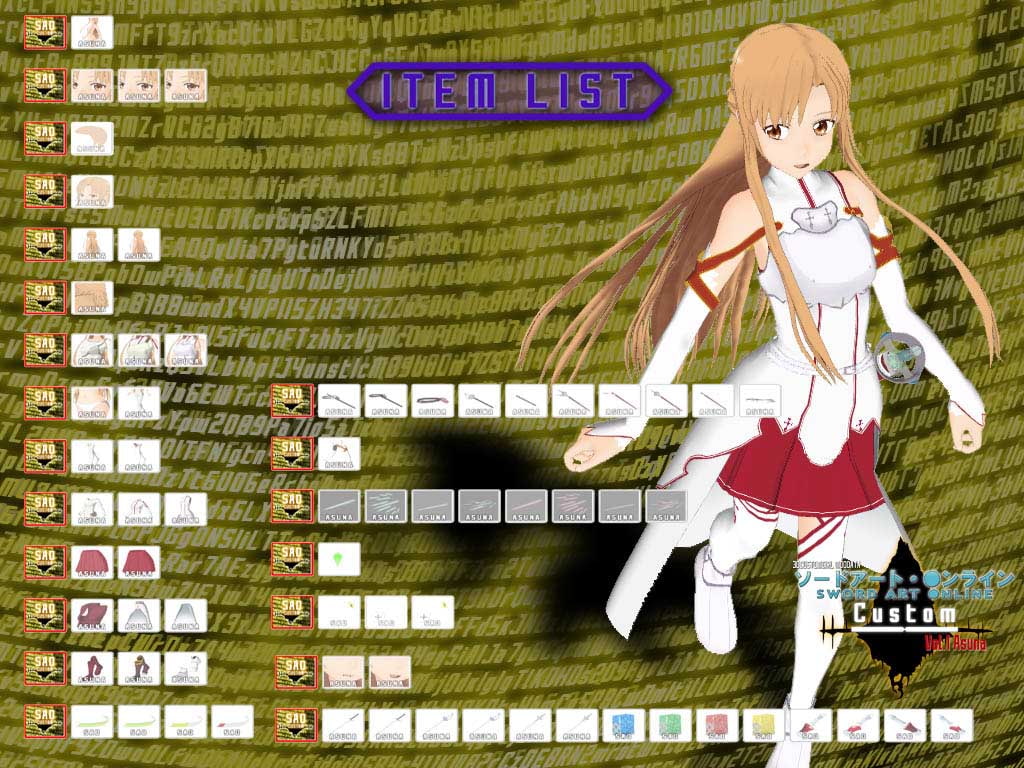Screen dimensions: 1024x768
Task: Click the SAO icon beside the single body thumbnail
Action: click(x=45, y=32)
